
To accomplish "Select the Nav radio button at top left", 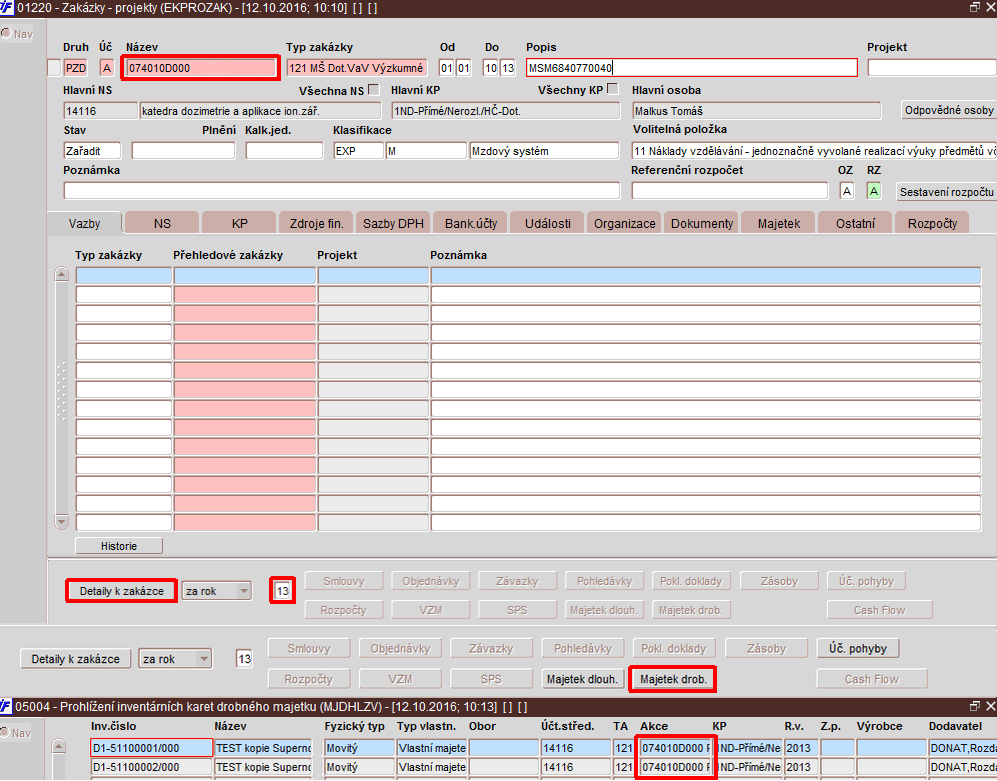I will pos(6,34).
